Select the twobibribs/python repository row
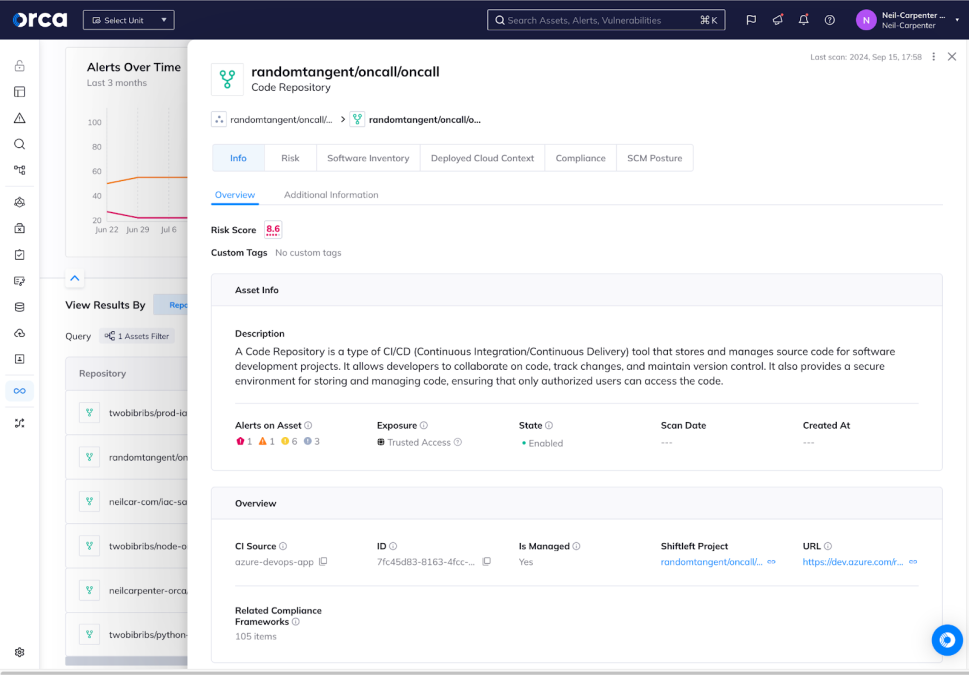This screenshot has height=675, width=969. pos(127,635)
